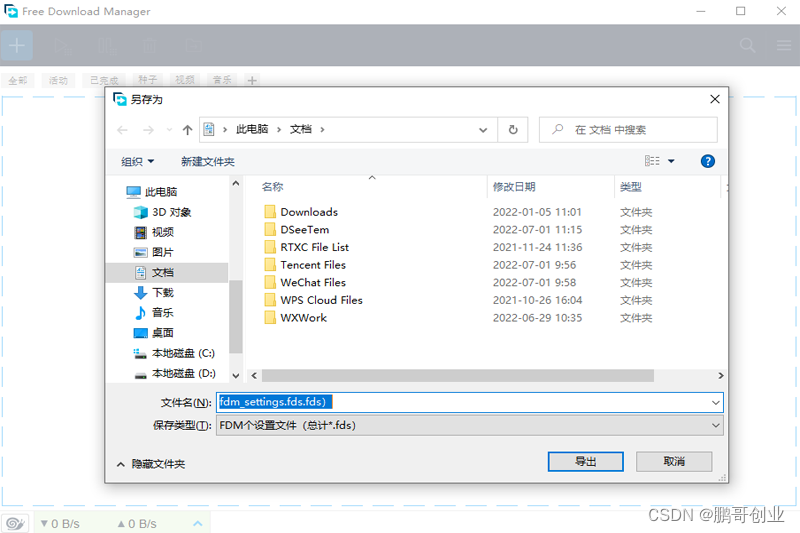Switch to the 音乐 filter tab

222,80
